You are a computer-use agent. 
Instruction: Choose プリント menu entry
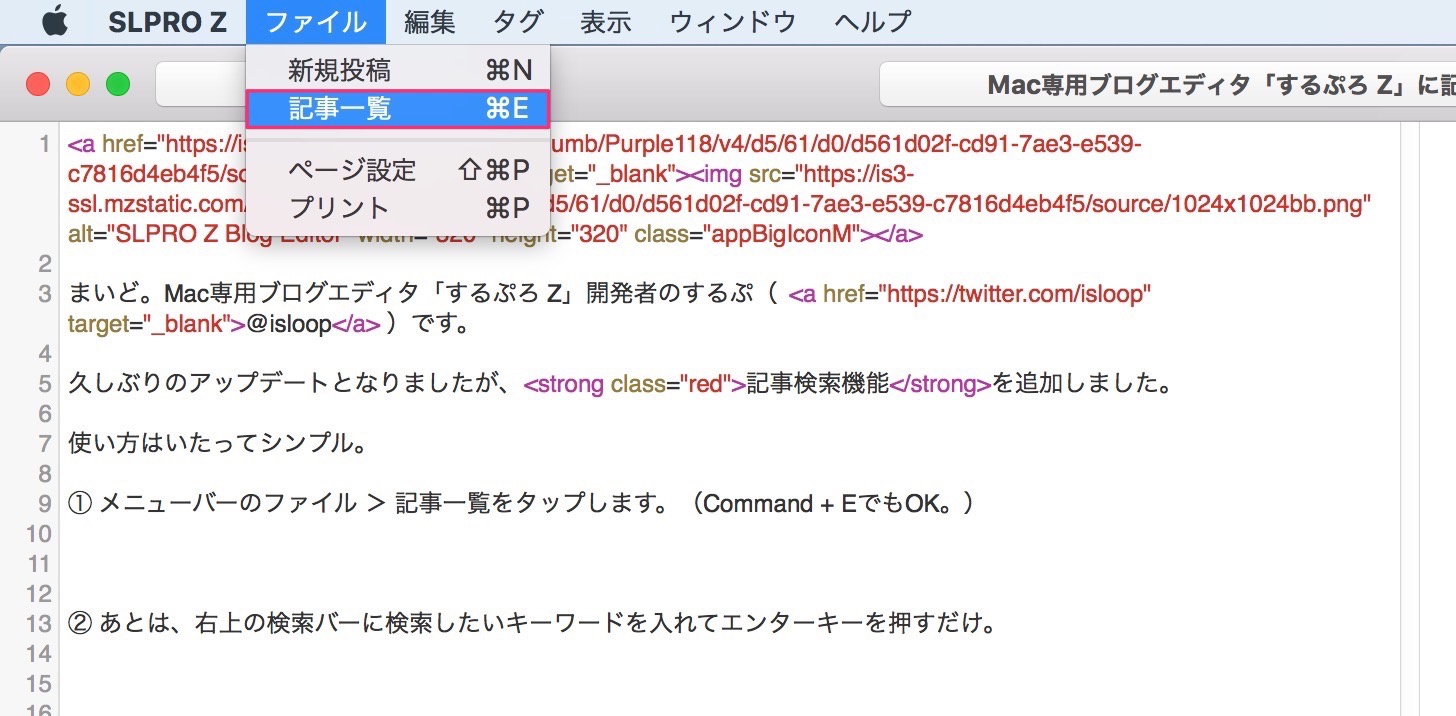[398, 208]
